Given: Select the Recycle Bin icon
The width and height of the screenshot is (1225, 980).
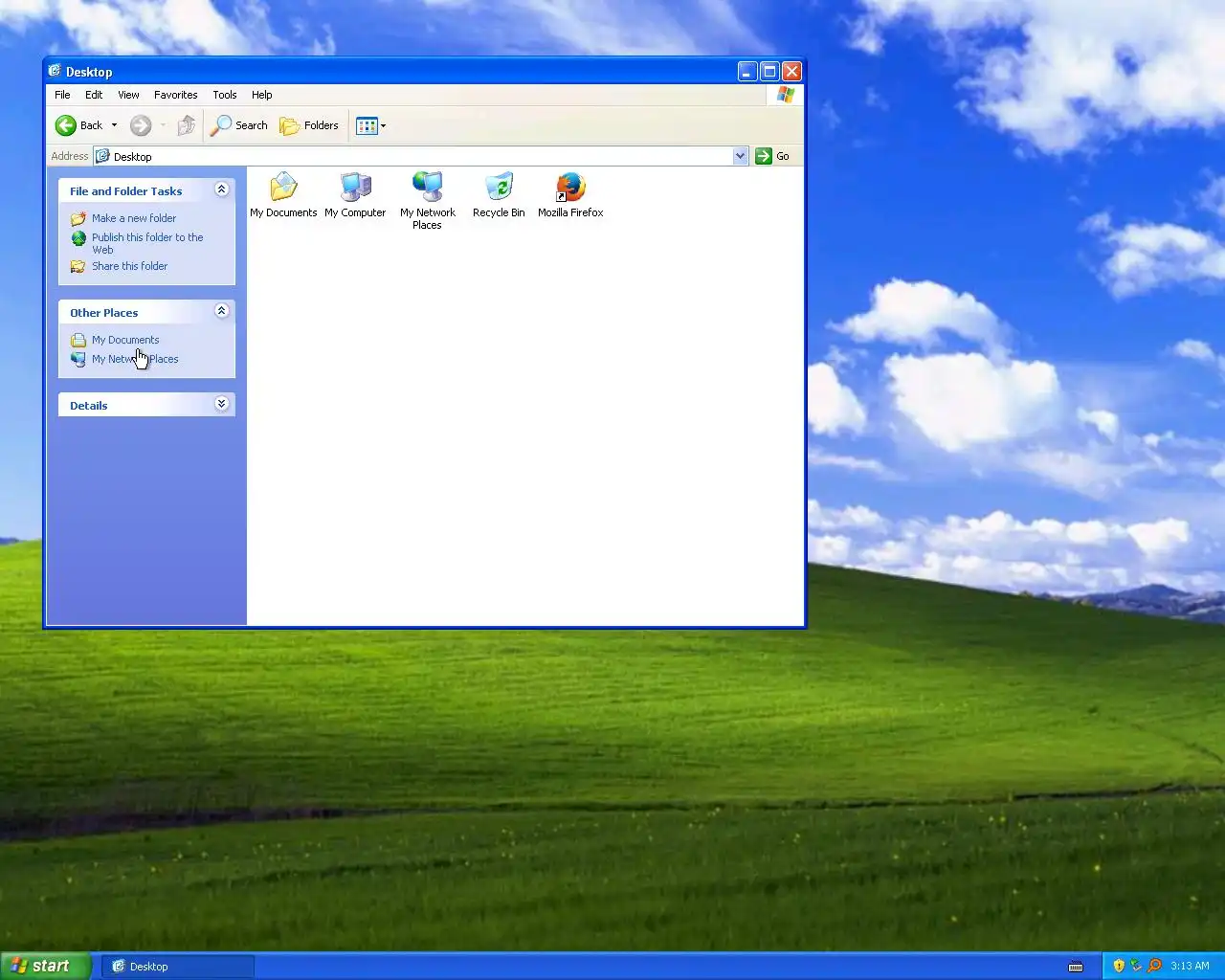Looking at the screenshot, I should (499, 187).
